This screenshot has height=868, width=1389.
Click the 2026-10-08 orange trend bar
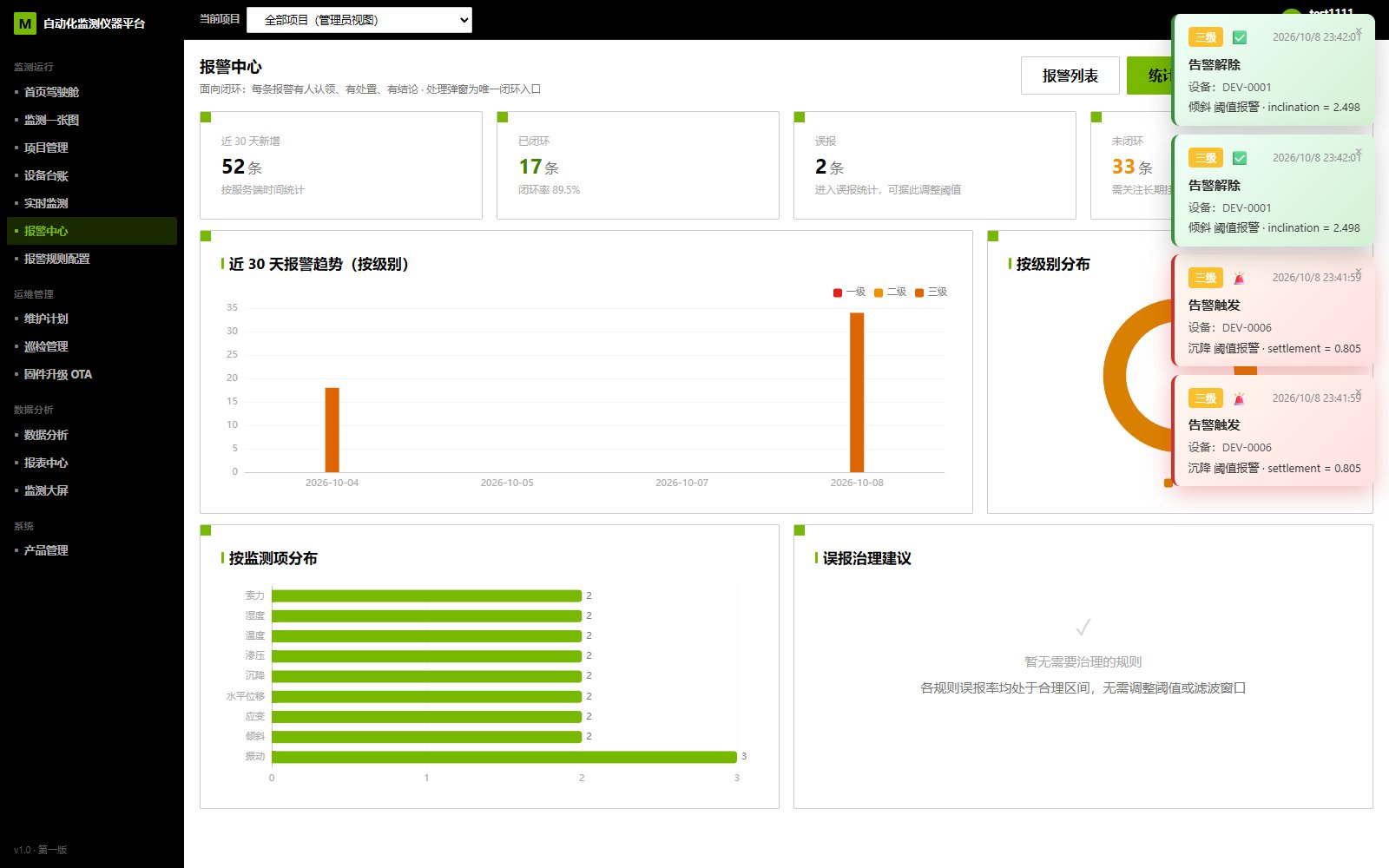(x=857, y=392)
